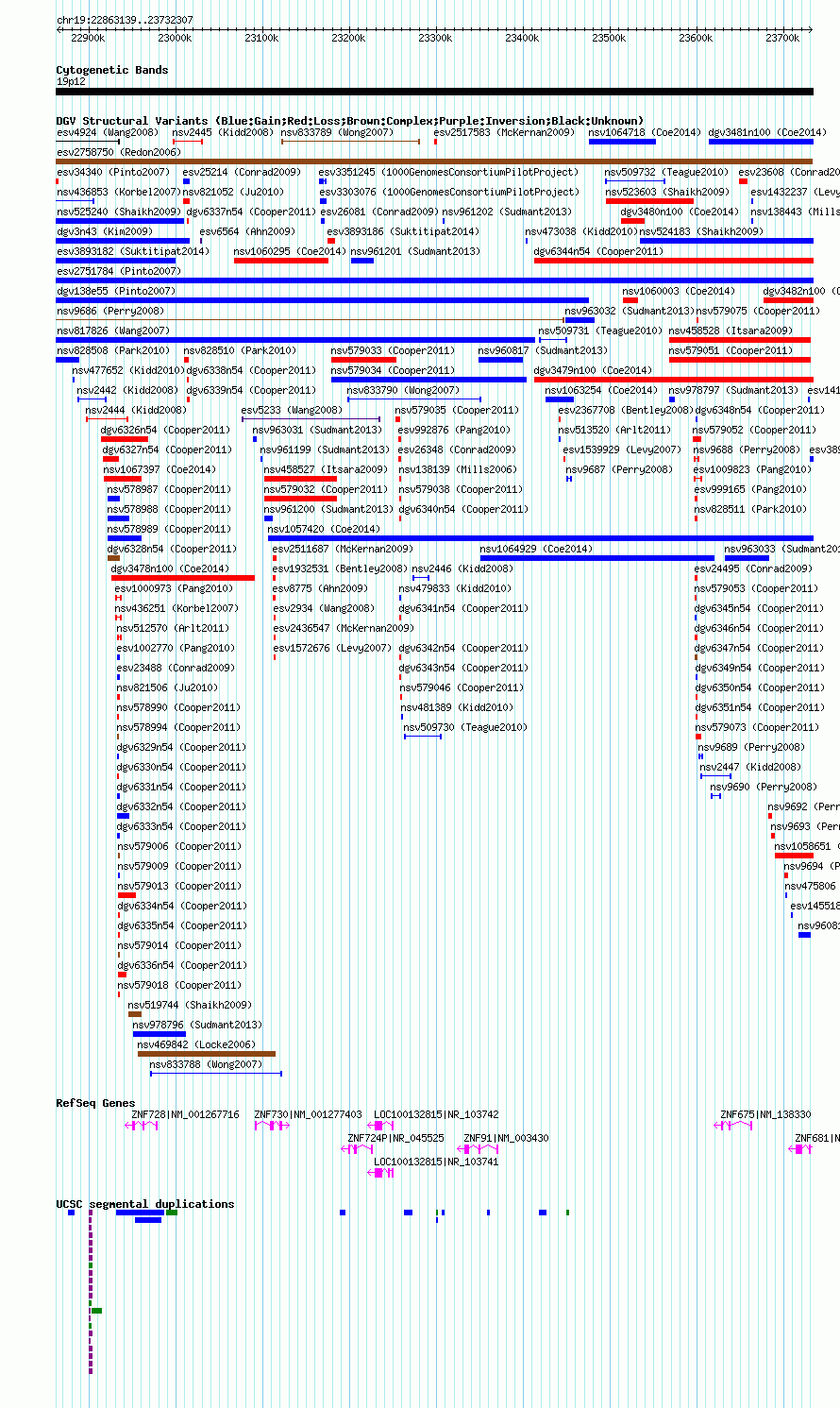This screenshot has height=1408, width=840.
Task: Click variant nsv9686 (Perry2008) label
Action: pos(110,311)
